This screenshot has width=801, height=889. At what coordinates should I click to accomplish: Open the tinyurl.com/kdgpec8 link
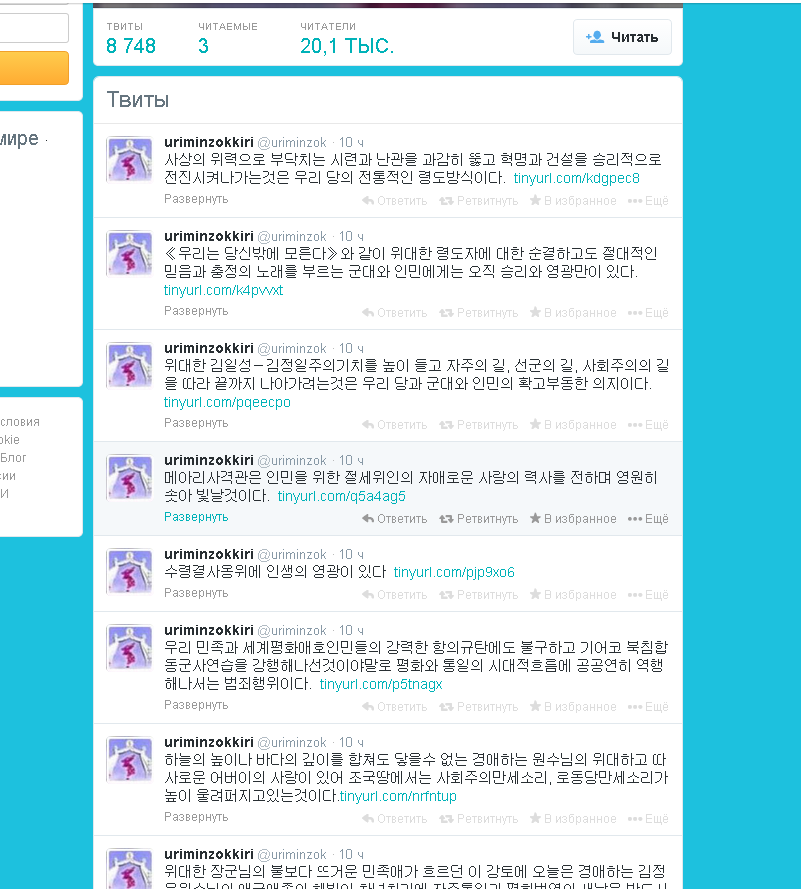click(576, 179)
